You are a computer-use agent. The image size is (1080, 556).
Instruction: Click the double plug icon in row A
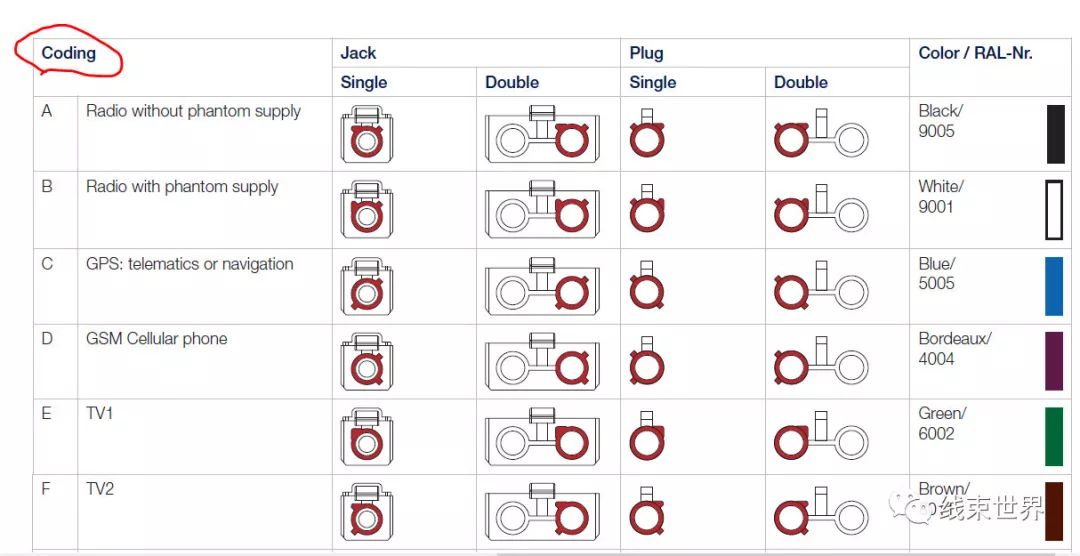point(821,134)
